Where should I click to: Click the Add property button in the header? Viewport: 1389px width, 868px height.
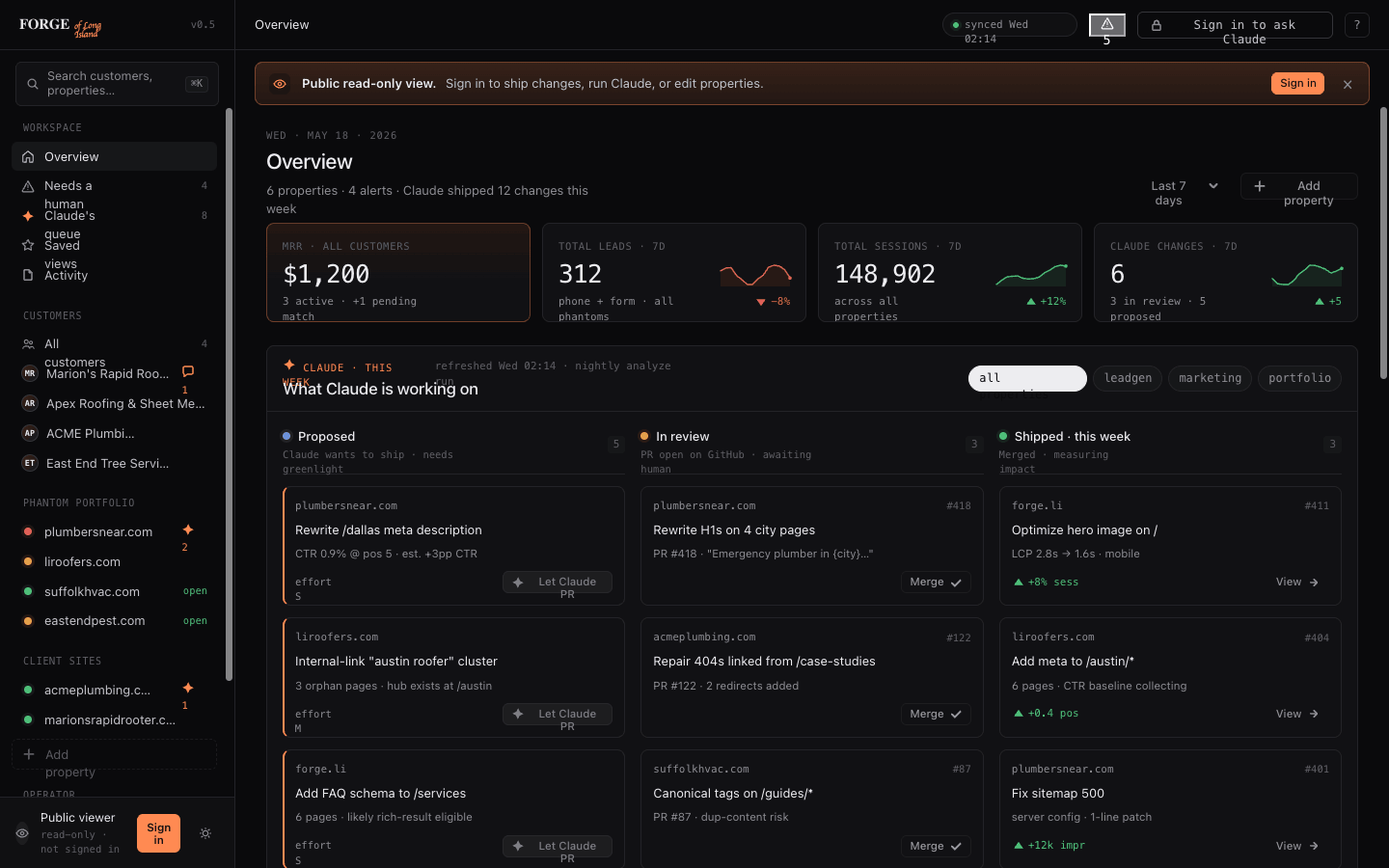tap(1298, 186)
